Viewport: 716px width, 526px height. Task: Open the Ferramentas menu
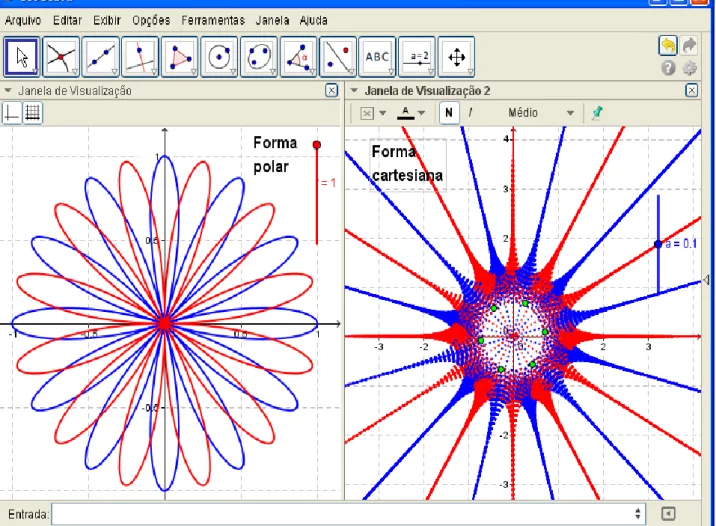click(x=213, y=21)
